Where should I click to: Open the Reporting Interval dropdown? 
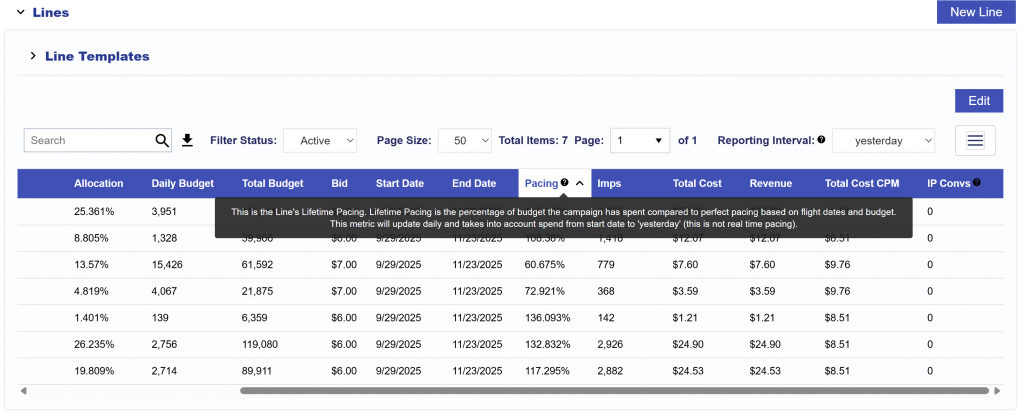[x=883, y=141]
